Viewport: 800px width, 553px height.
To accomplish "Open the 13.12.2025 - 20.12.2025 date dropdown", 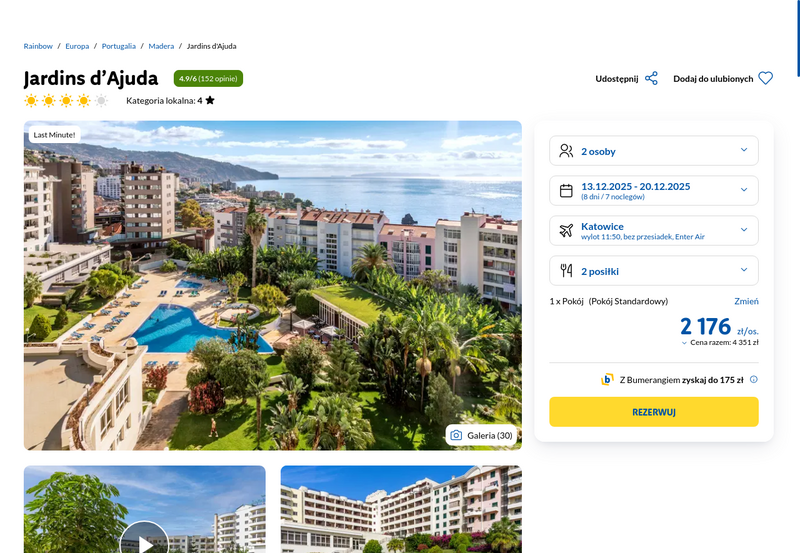I will 654,191.
